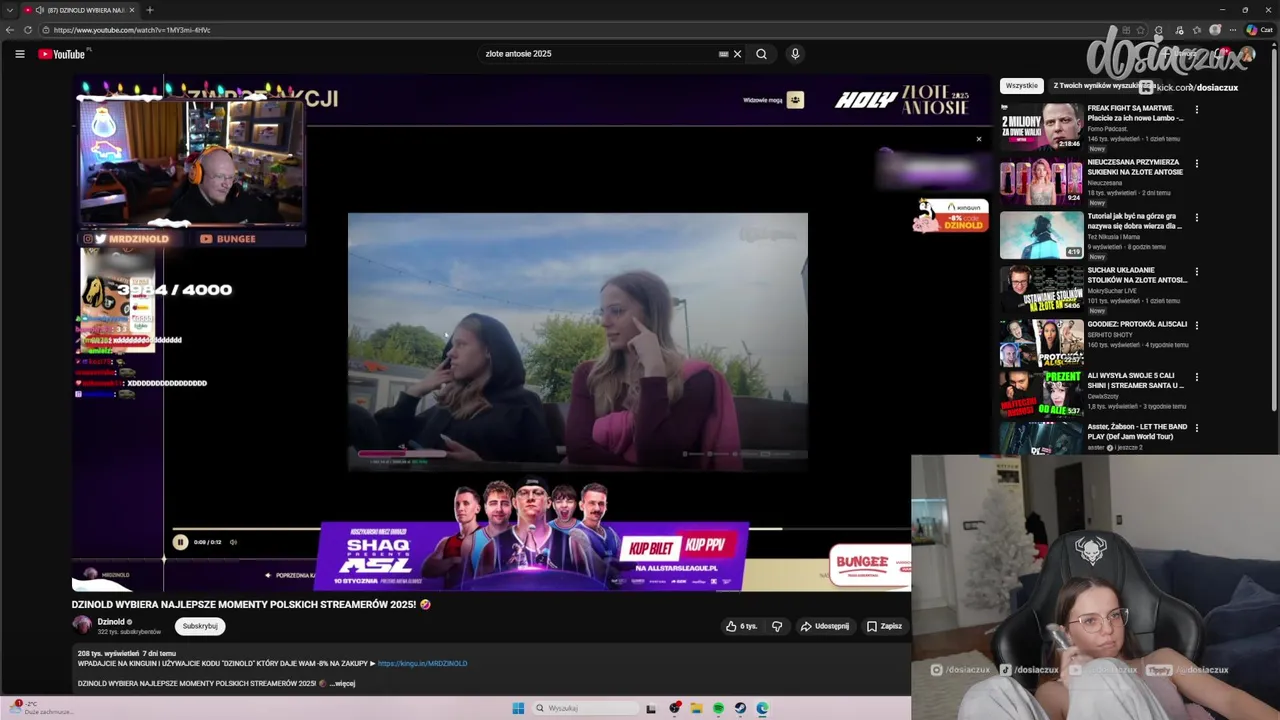Click the 'SERHITO SHOTY' channel name
This screenshot has height=720, width=1280.
[1110, 335]
